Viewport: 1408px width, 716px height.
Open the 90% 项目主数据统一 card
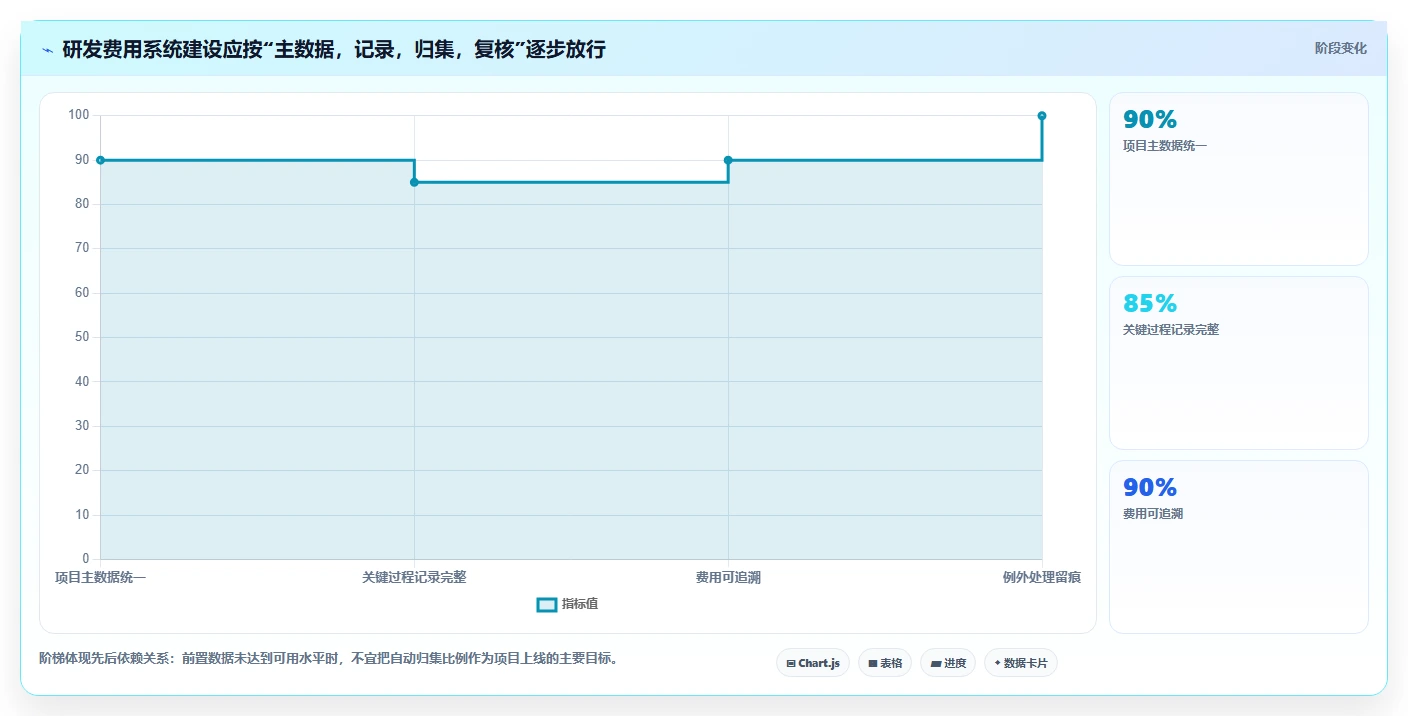pos(1239,179)
